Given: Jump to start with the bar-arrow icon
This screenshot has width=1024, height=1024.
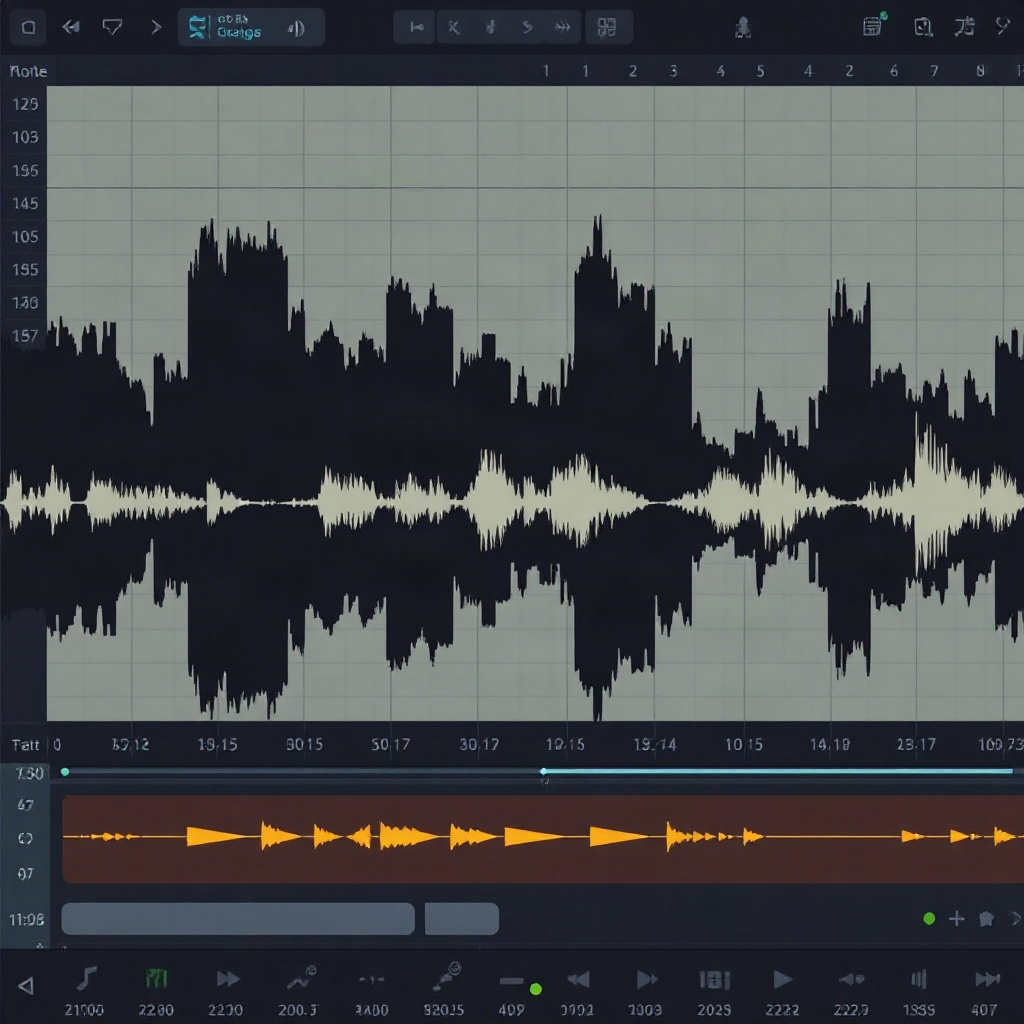Looking at the screenshot, I should point(416,27).
